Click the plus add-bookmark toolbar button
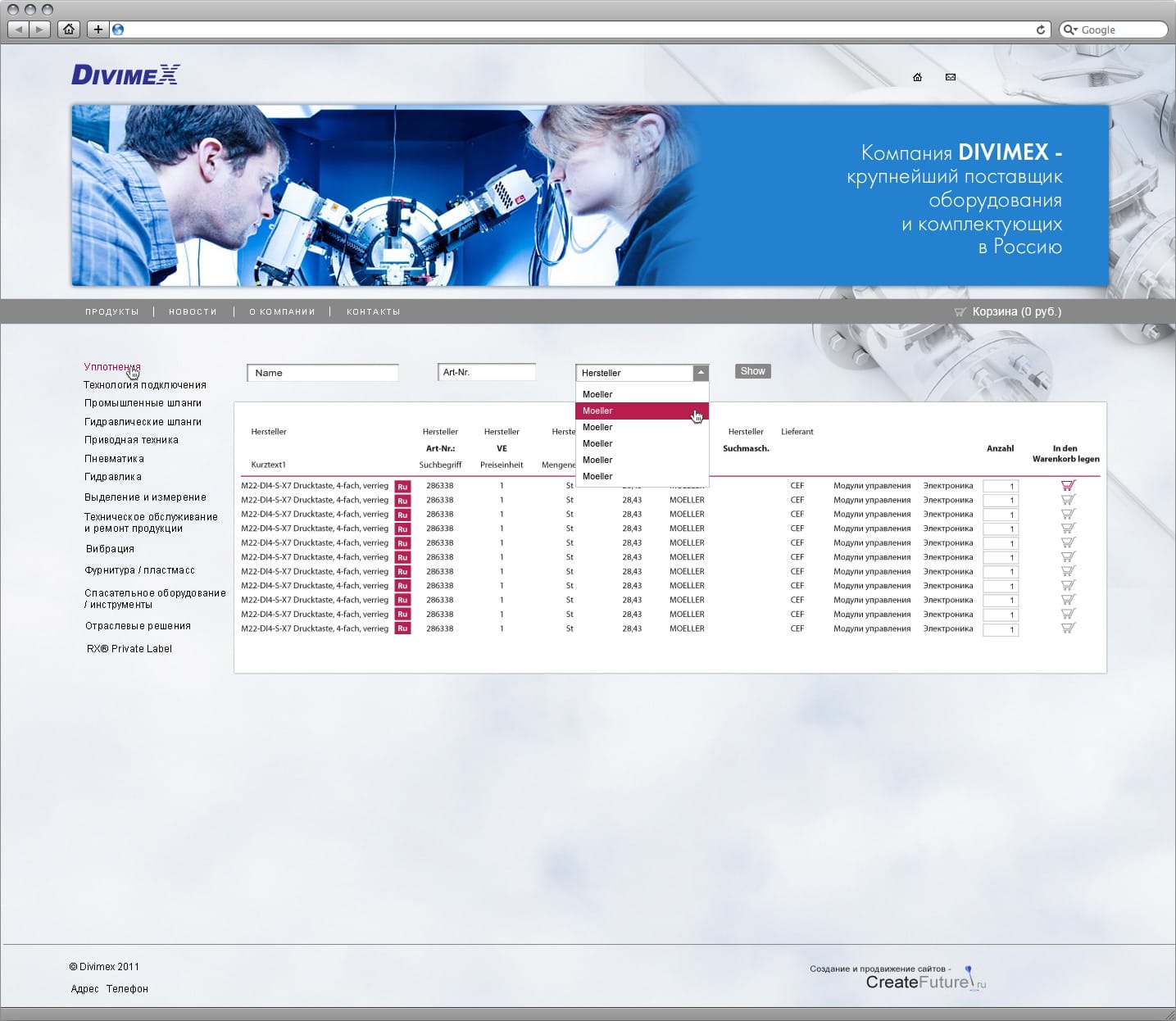The width and height of the screenshot is (1176, 1021). 98,29
